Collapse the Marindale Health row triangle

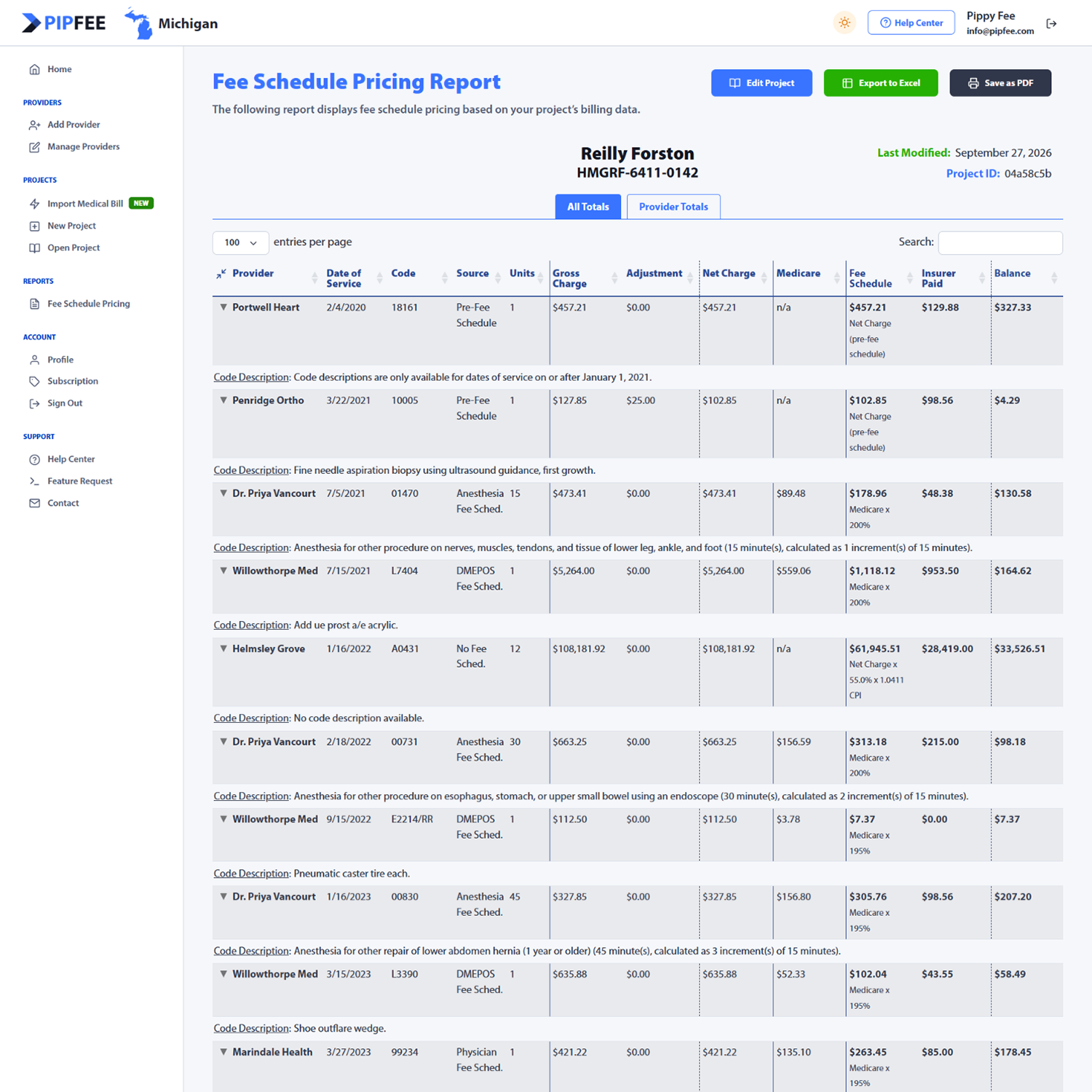click(x=223, y=1052)
